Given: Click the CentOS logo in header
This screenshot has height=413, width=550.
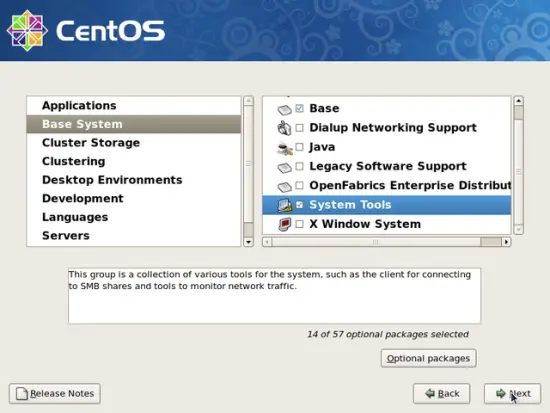Looking at the screenshot, I should [86, 31].
